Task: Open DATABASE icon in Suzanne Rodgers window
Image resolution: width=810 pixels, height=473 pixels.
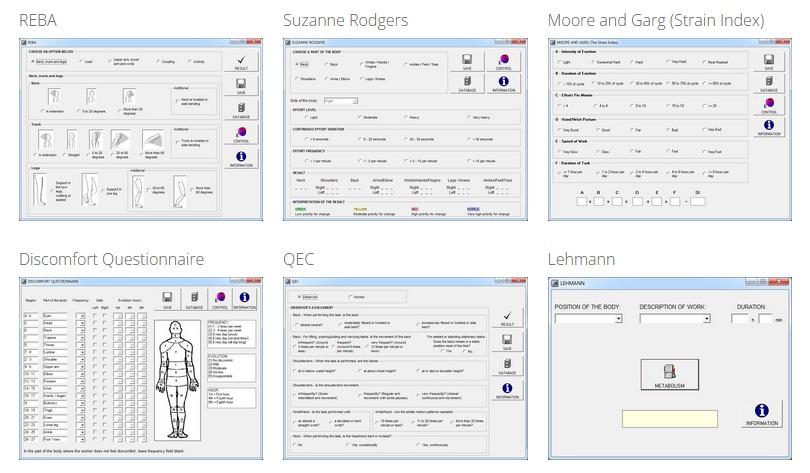Action: (467, 83)
